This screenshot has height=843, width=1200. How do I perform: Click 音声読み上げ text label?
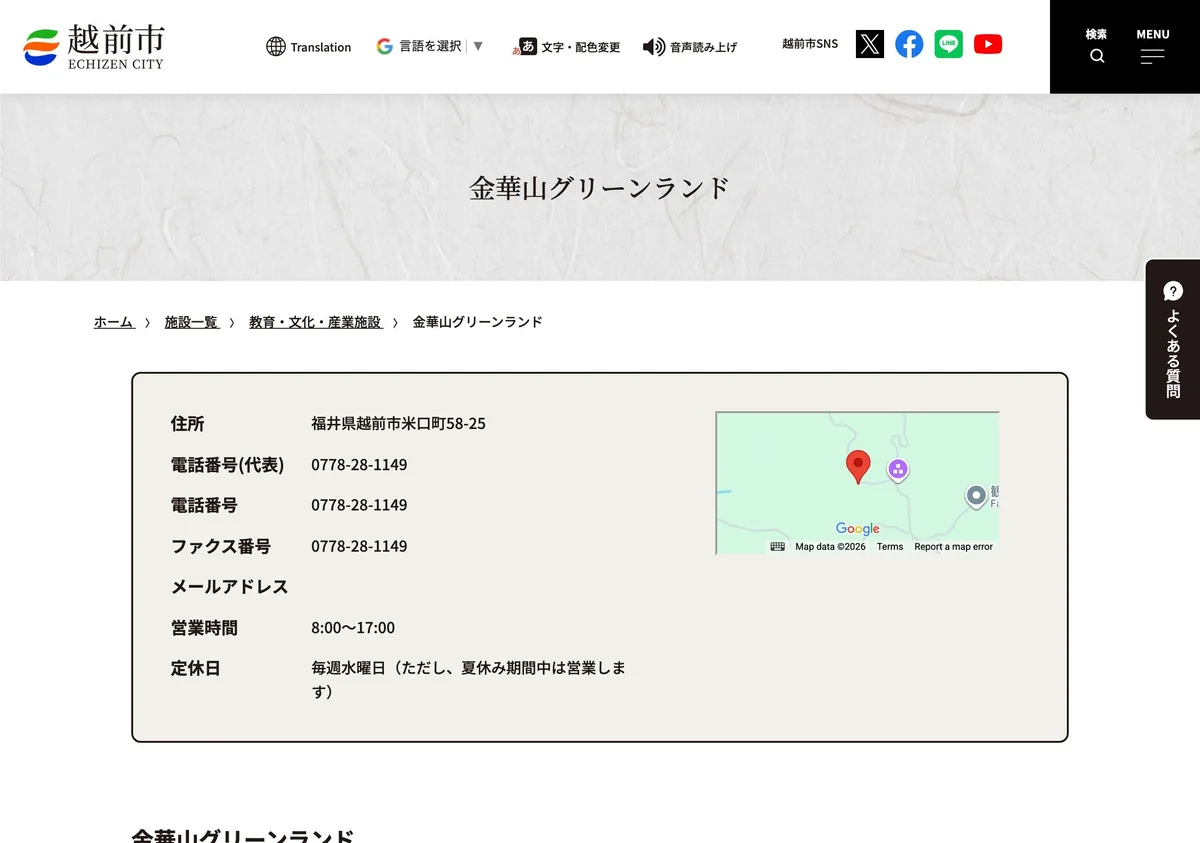coord(703,47)
